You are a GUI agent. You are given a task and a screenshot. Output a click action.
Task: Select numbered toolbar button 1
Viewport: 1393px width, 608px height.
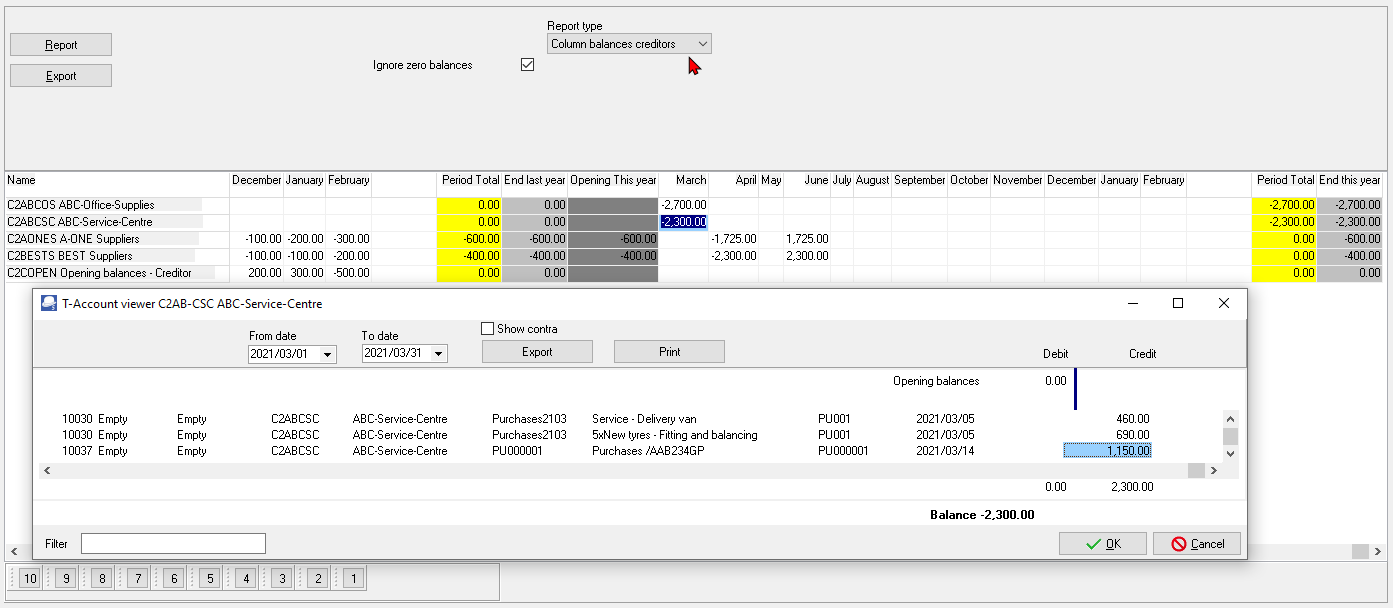point(353,578)
